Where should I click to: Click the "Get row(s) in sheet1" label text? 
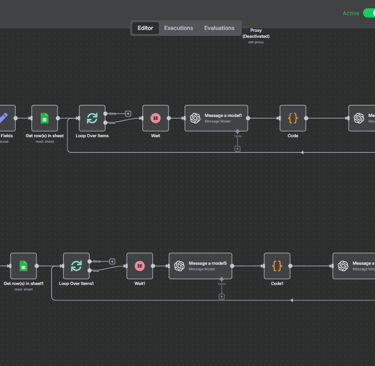(x=24, y=283)
